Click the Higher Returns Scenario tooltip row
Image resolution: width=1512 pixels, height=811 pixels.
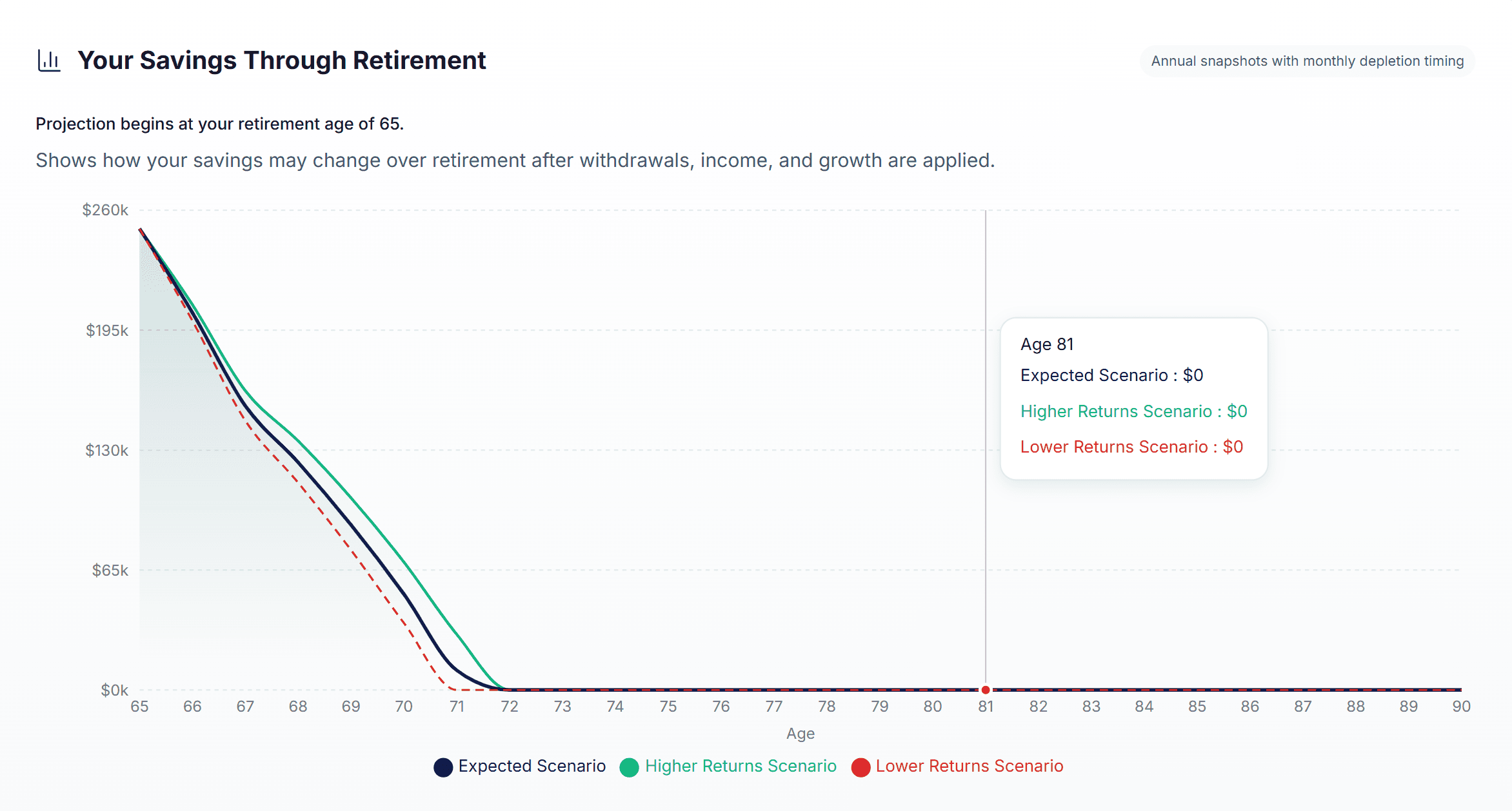1133,411
